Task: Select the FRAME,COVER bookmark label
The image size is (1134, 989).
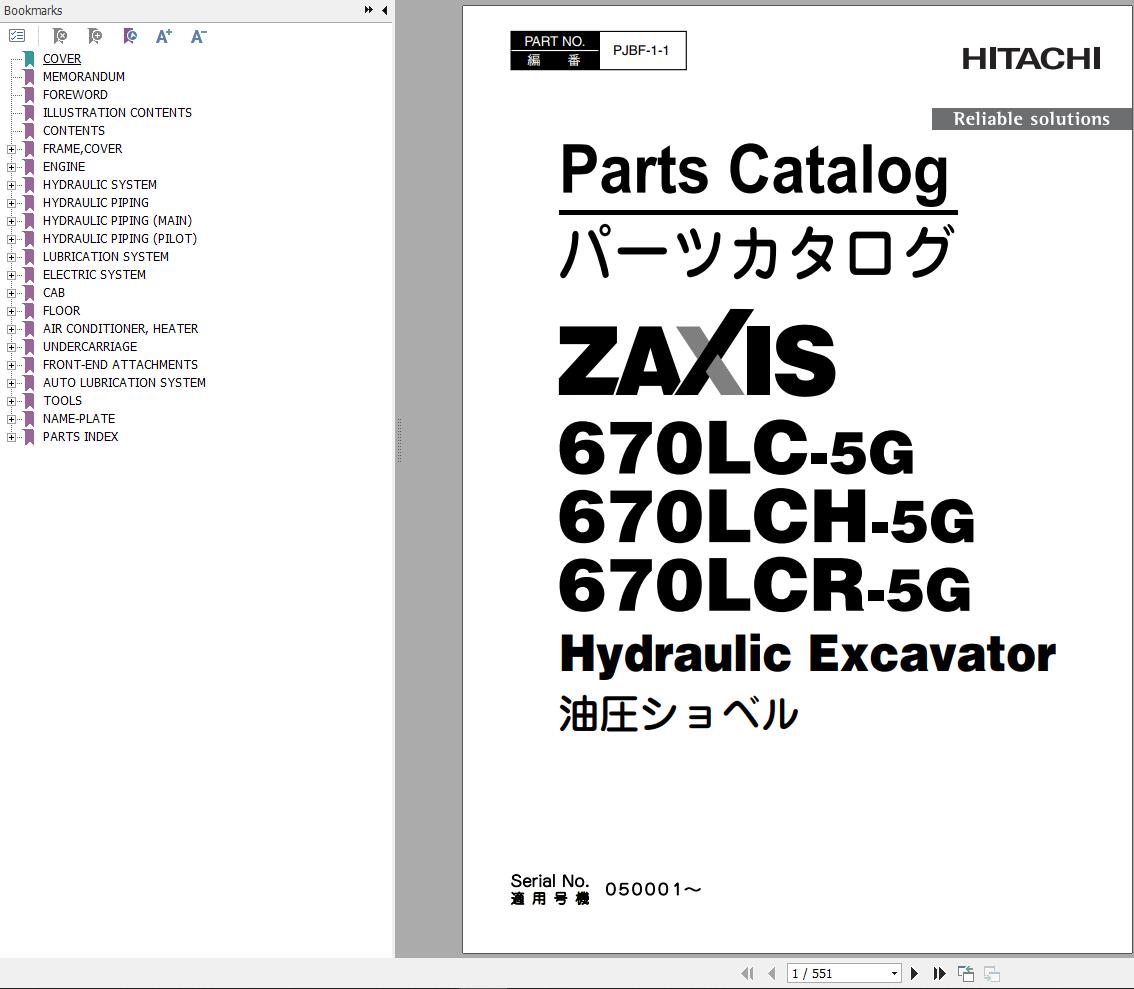Action: point(82,149)
